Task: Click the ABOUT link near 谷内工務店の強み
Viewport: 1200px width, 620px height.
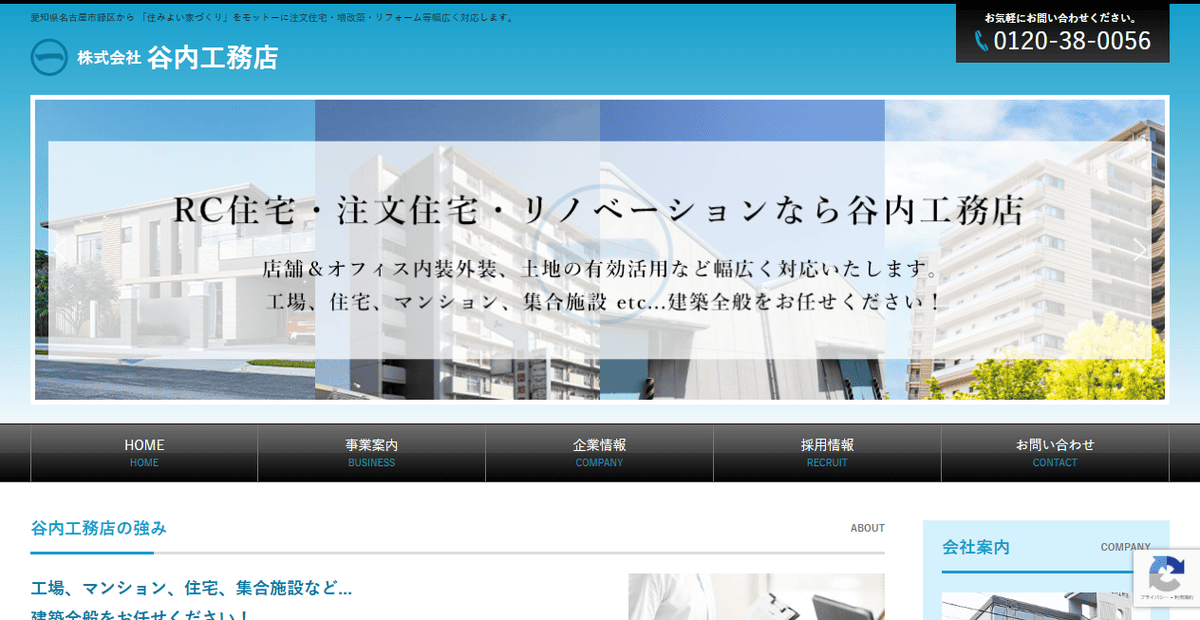Action: click(x=867, y=528)
